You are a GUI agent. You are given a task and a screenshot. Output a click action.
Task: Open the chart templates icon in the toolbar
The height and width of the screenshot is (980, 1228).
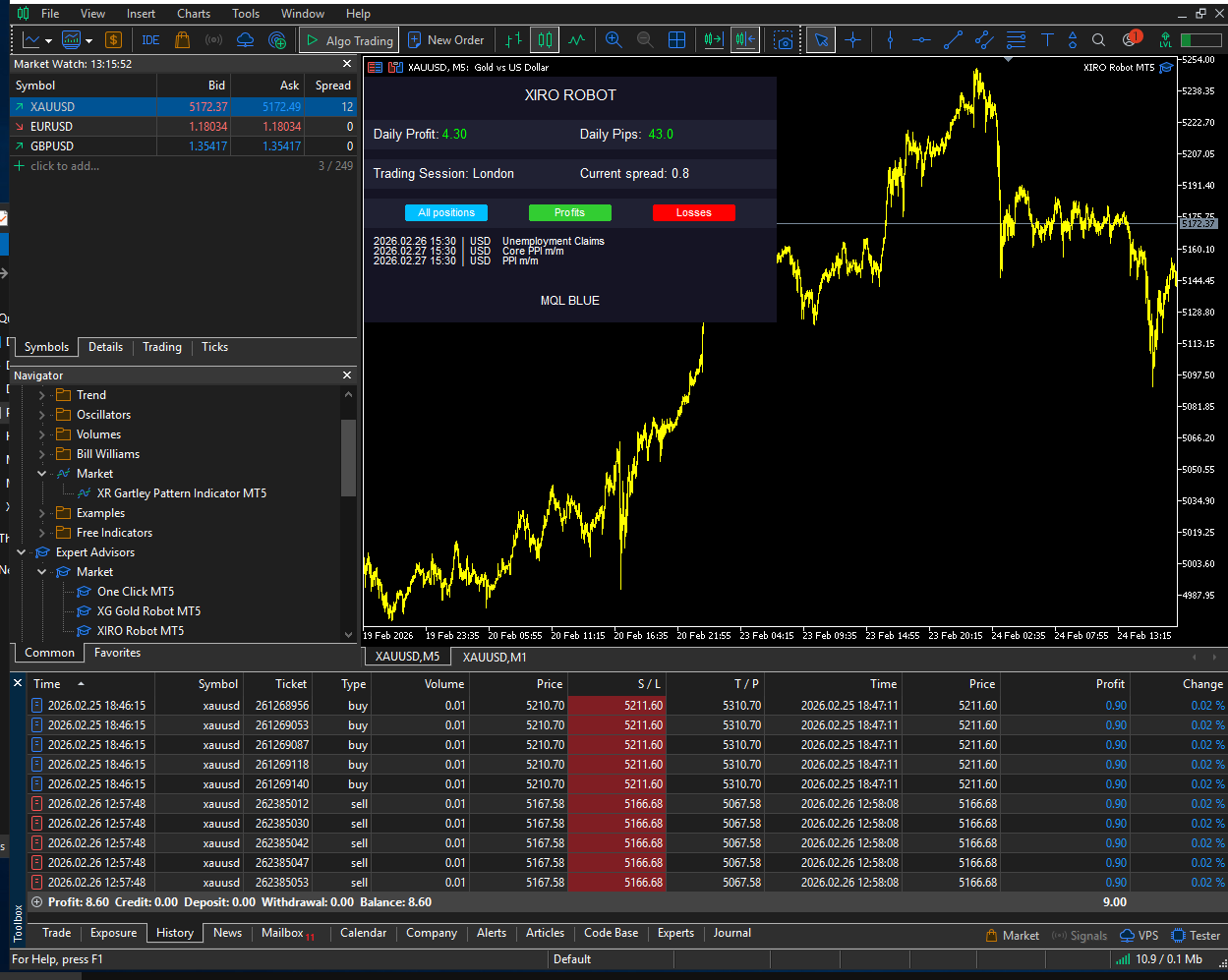coord(71,40)
